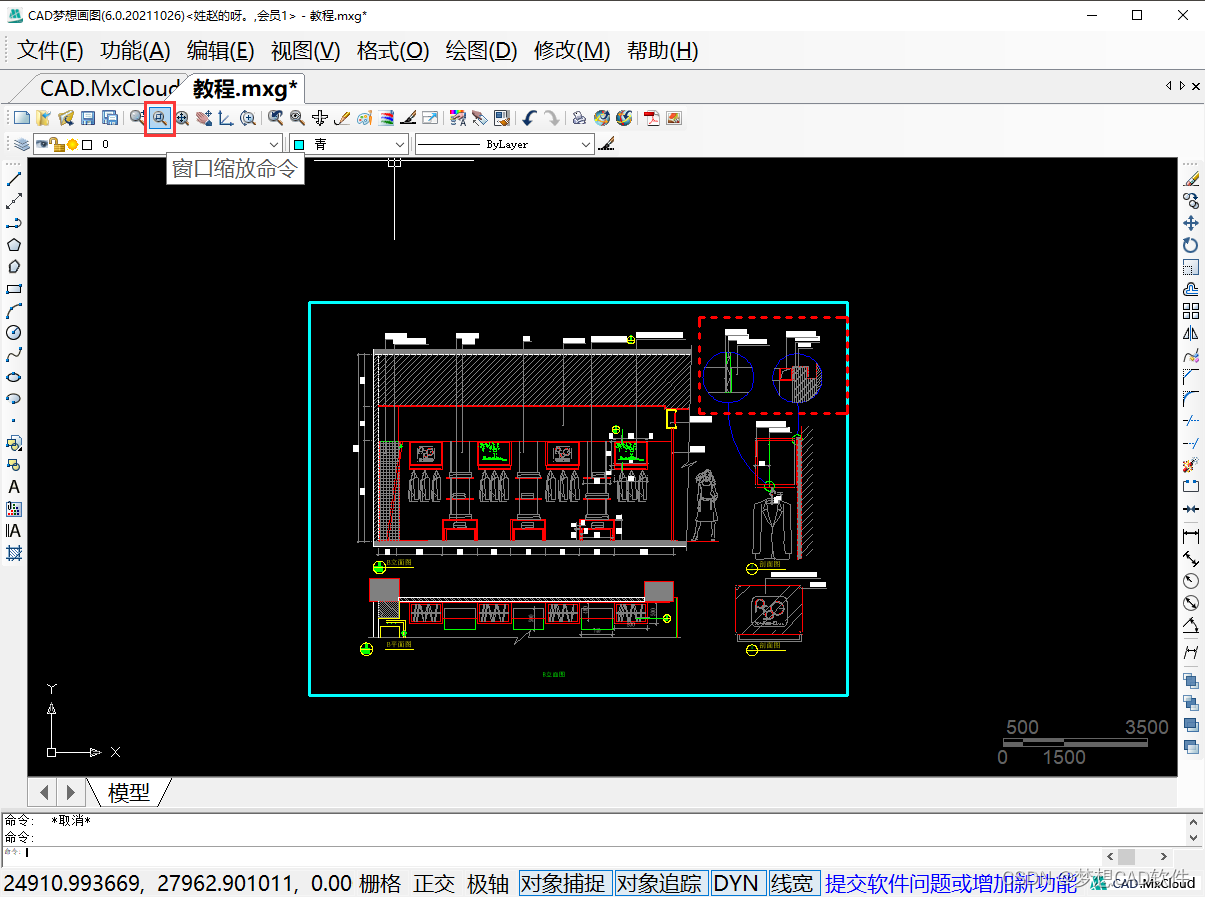Open the layer selection dropdown
The height and width of the screenshot is (897, 1205).
(x=275, y=143)
